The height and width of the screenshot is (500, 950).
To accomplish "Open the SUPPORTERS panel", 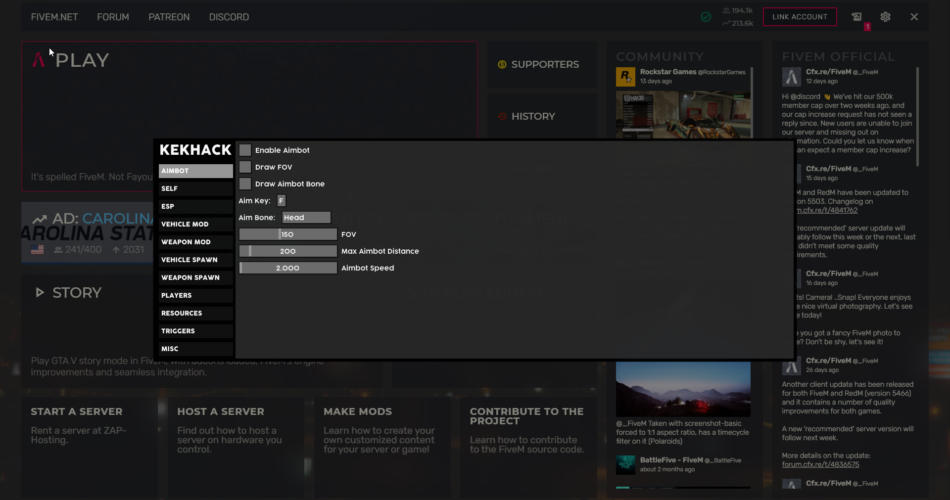I will 542,64.
